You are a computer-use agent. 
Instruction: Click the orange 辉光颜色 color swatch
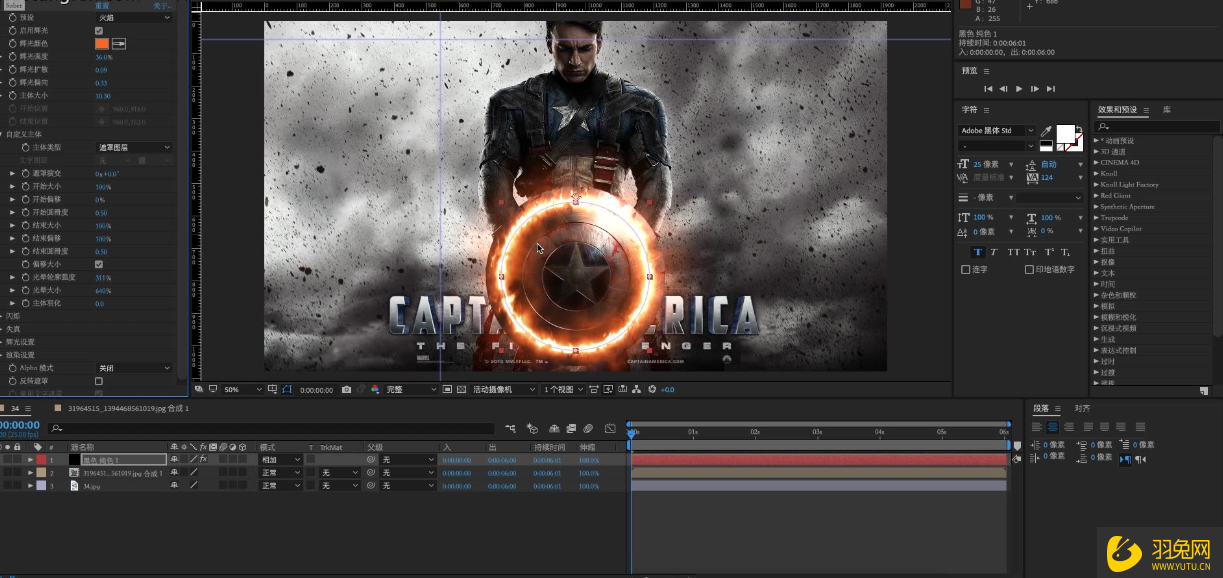[x=102, y=44]
